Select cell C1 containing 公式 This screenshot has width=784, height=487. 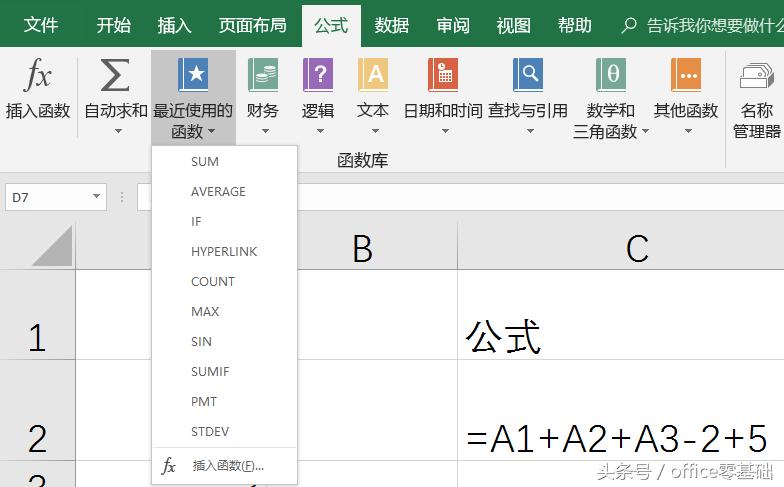[x=620, y=315]
